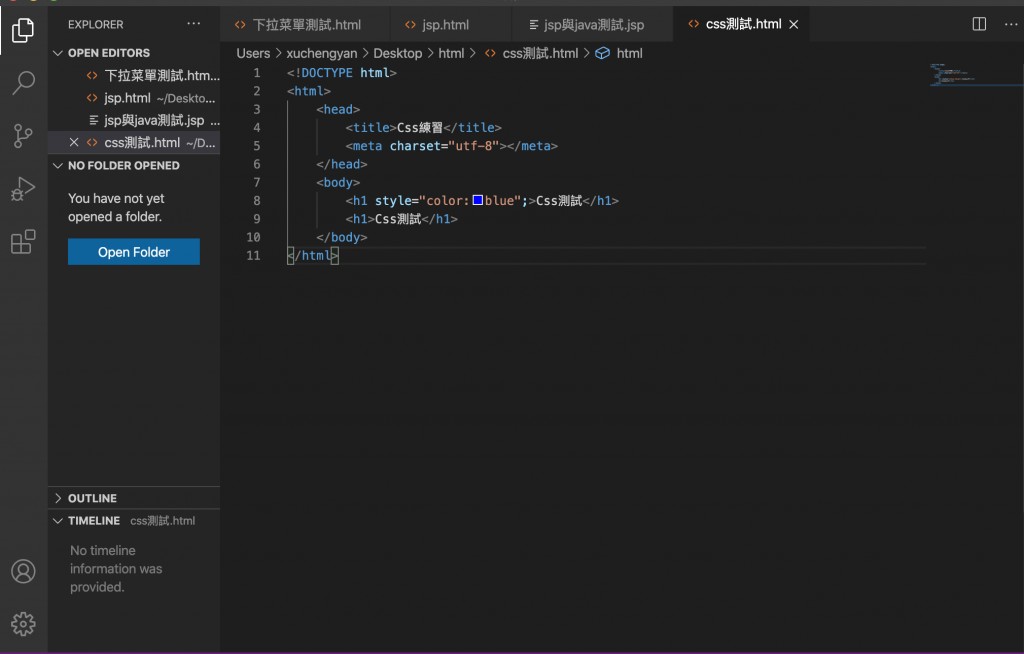Click the second h1 Css測試 line

click(x=402, y=219)
